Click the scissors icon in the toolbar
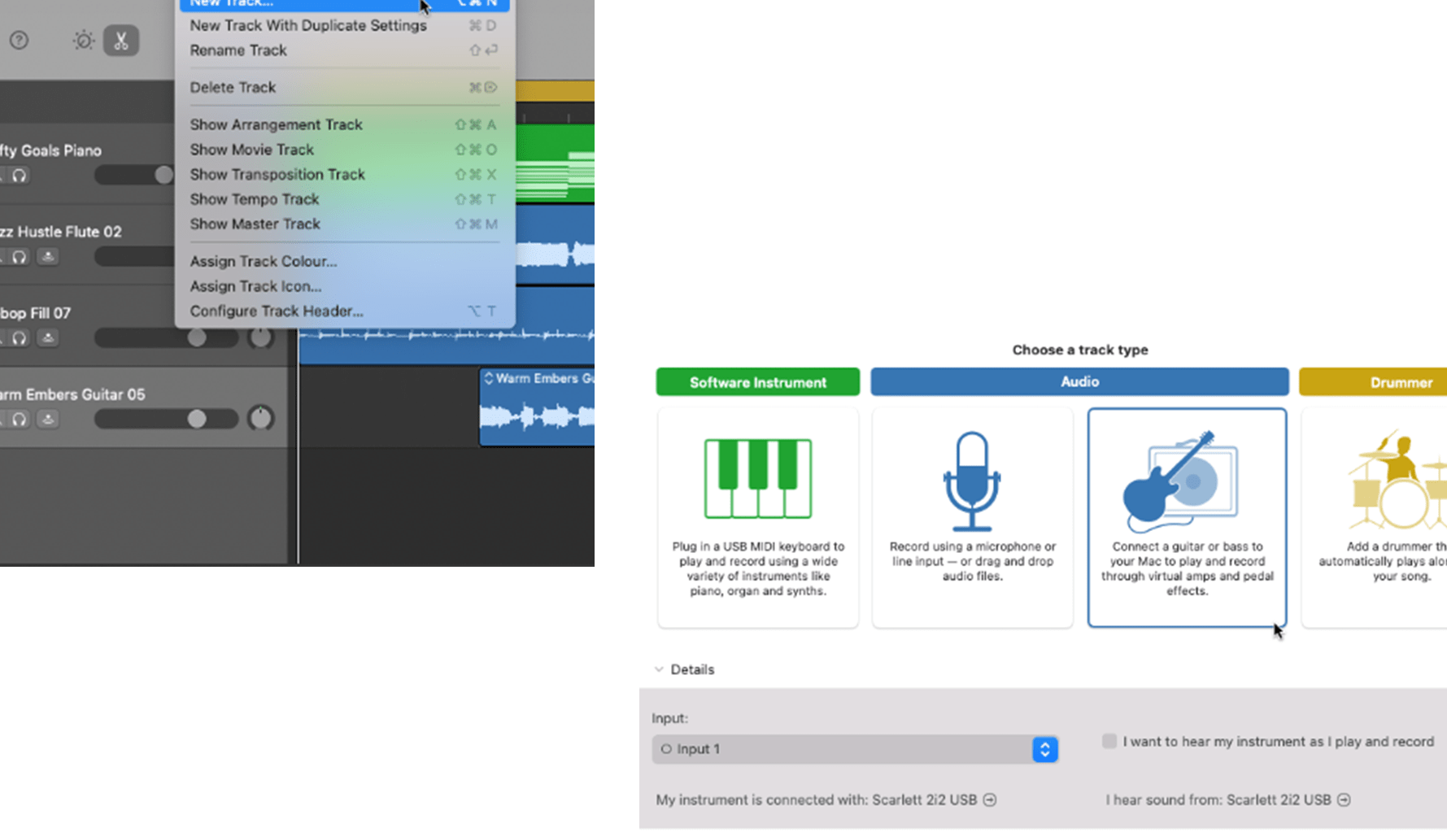Viewport: 1447px width, 840px height. (x=121, y=40)
